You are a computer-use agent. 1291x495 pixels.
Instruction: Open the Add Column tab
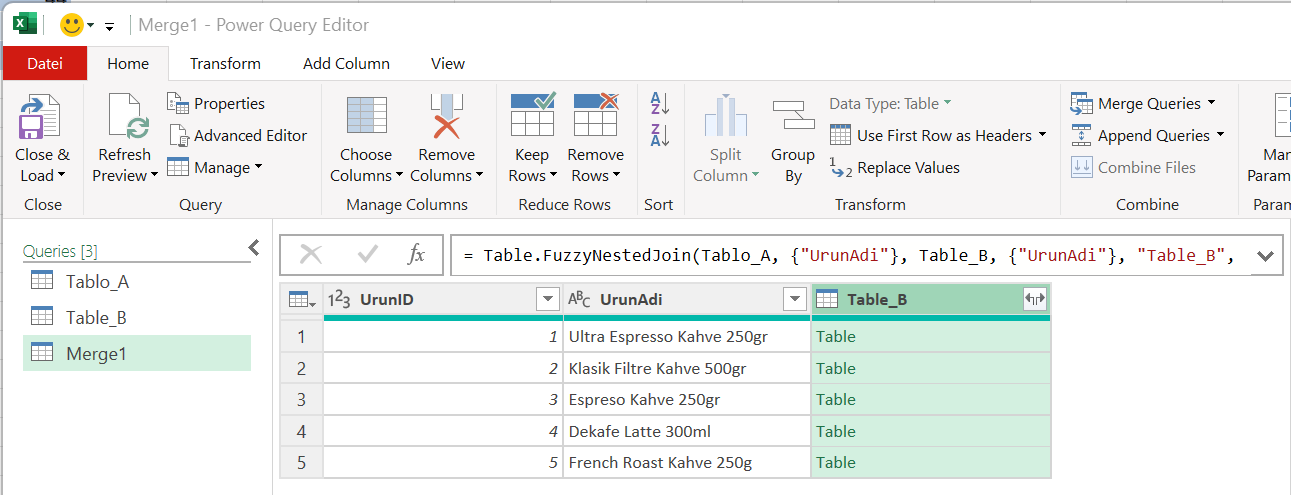[x=346, y=63]
